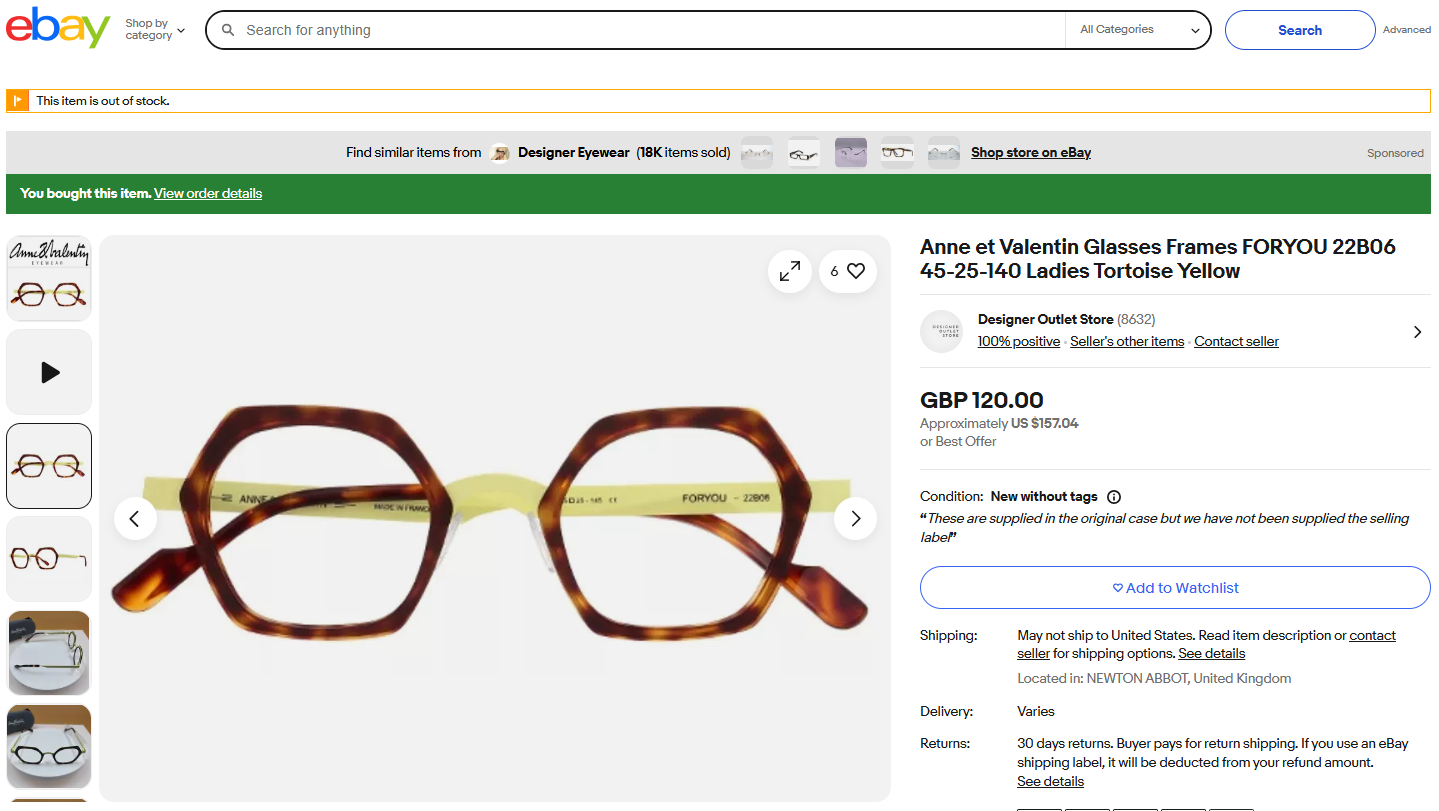This screenshot has width=1439, height=811.
Task: Open See details link for returns
Action: (1050, 782)
